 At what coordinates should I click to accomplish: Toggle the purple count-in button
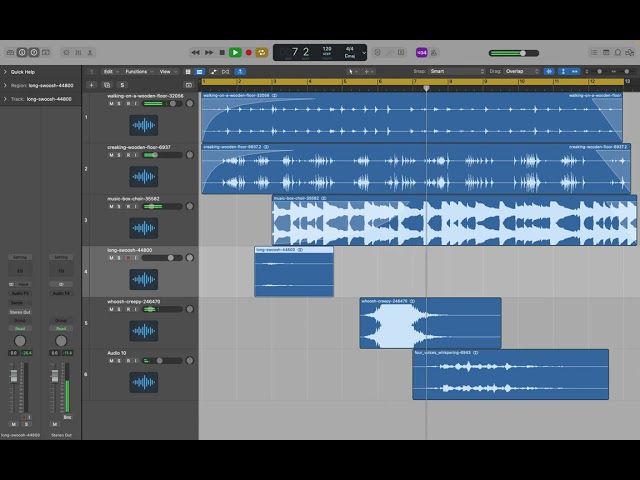click(x=422, y=53)
